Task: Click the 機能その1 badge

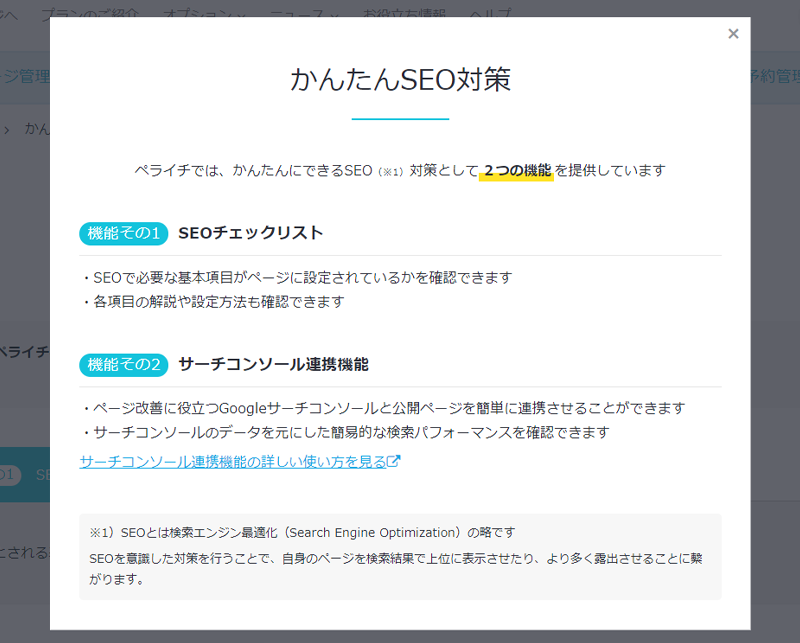Action: tap(123, 233)
